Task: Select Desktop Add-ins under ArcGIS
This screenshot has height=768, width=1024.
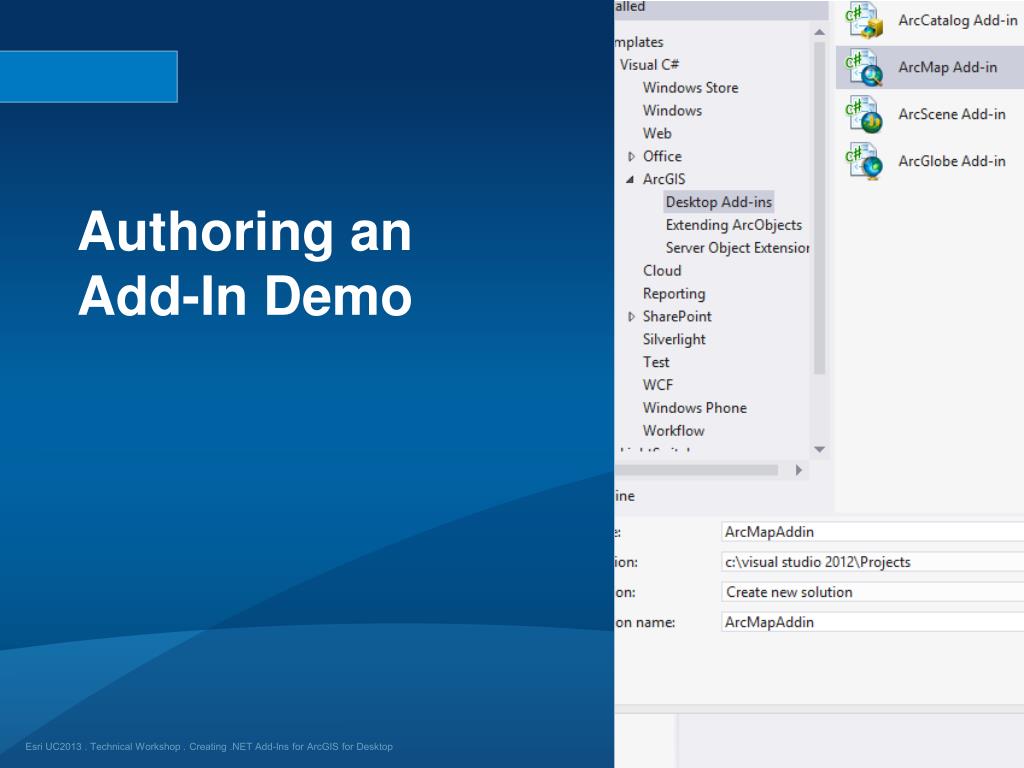Action: click(718, 202)
